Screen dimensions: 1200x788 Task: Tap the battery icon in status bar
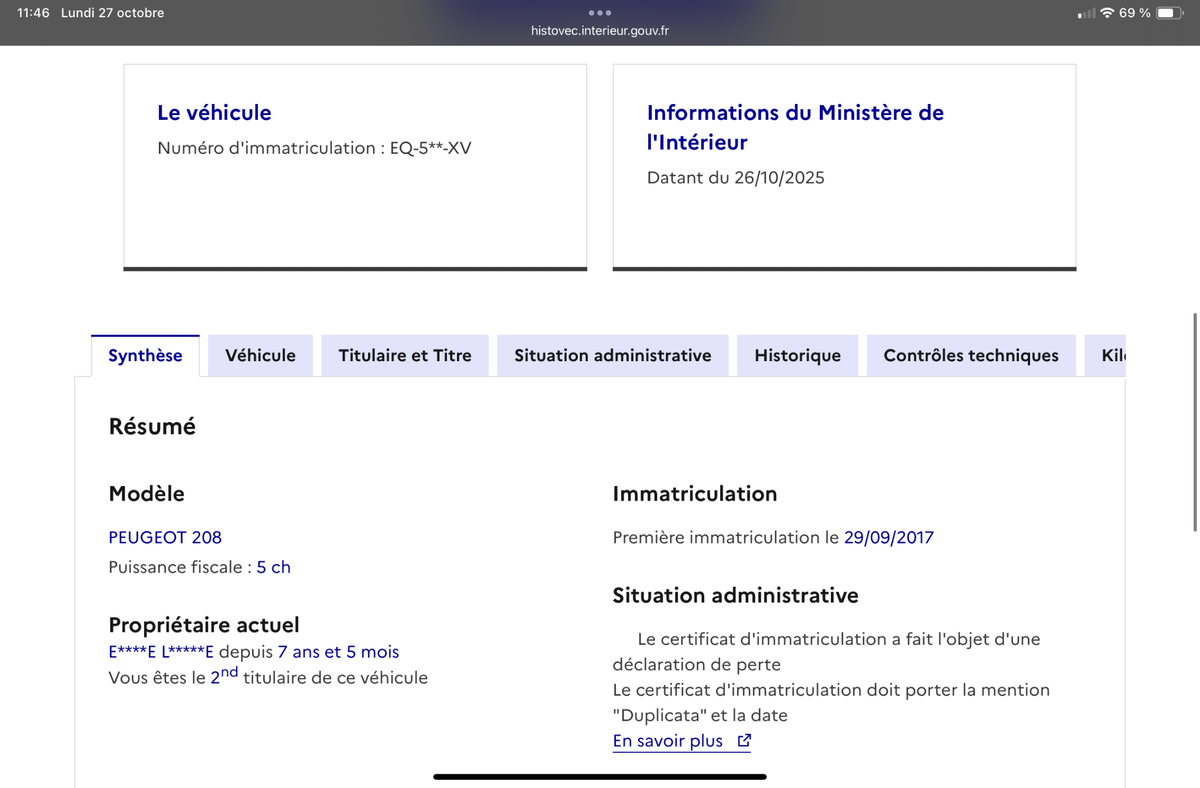pos(1170,13)
